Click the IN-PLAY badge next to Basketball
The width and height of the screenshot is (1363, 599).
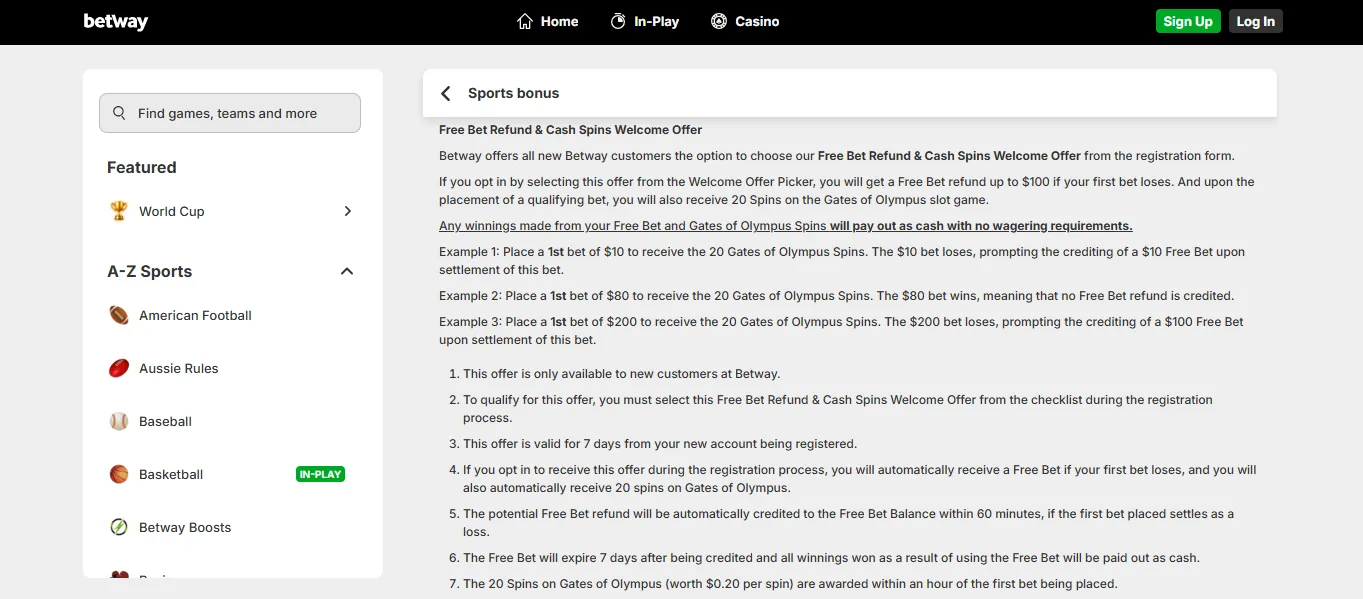pyautogui.click(x=321, y=474)
